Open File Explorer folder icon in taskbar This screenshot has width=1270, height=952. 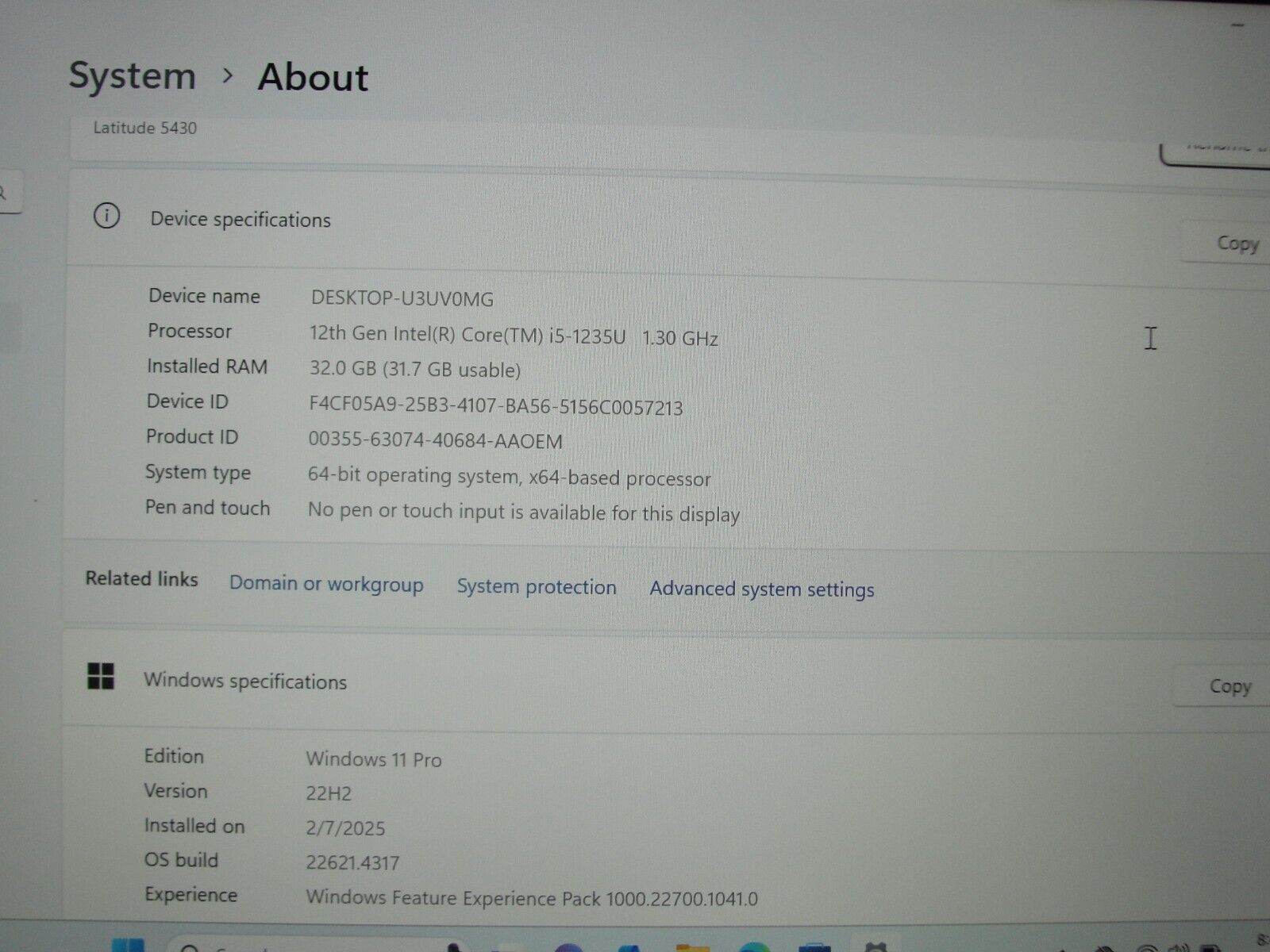[692, 947]
